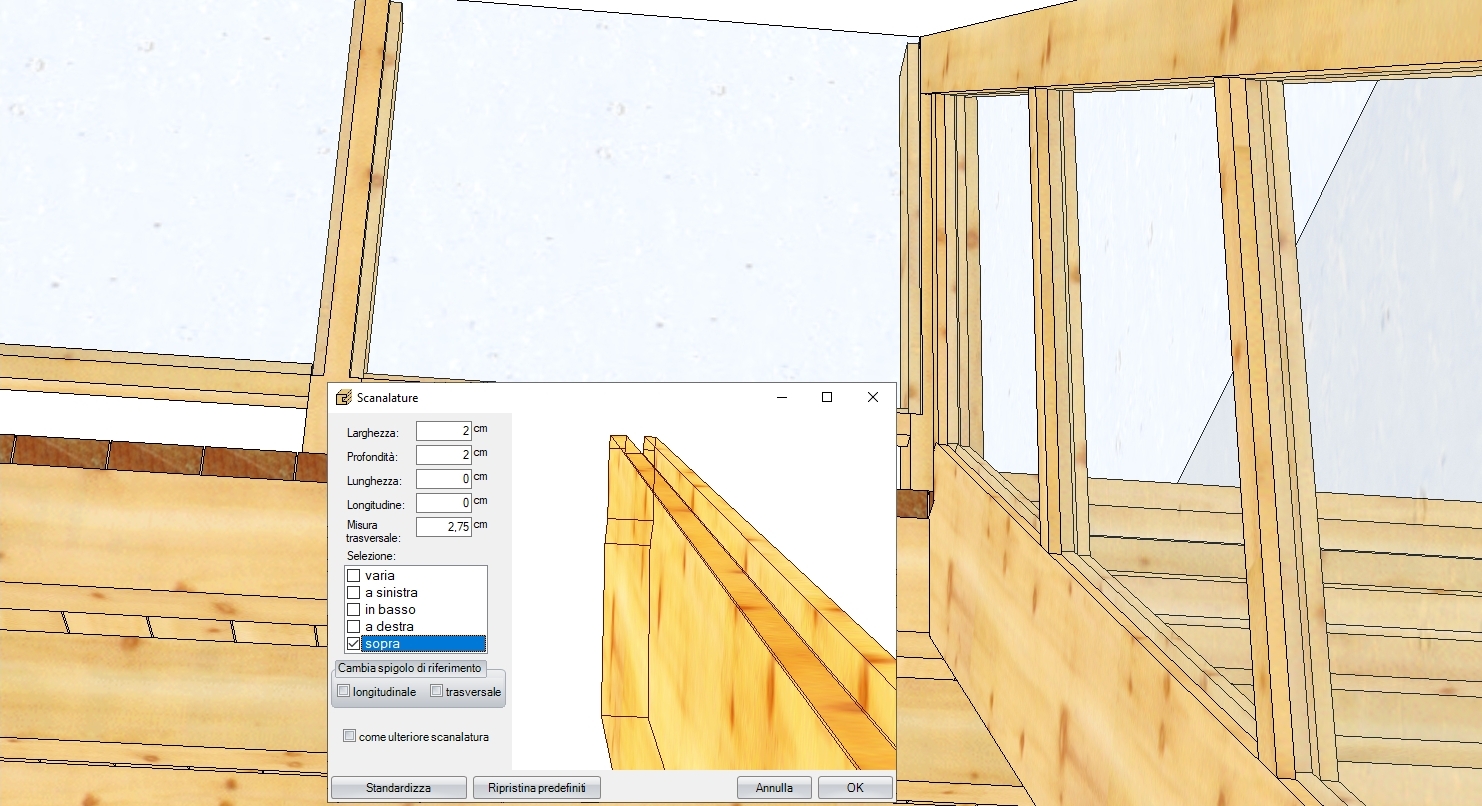Click the Larghezza input field

(x=443, y=431)
